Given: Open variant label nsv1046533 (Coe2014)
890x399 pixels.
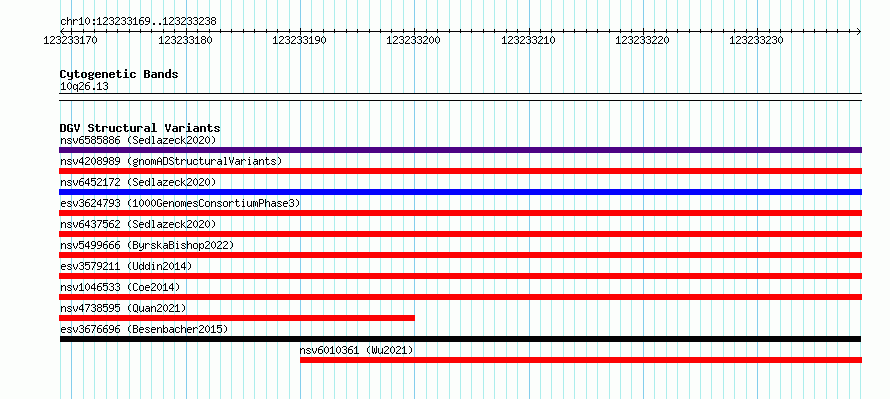Looking at the screenshot, I should pos(120,287).
